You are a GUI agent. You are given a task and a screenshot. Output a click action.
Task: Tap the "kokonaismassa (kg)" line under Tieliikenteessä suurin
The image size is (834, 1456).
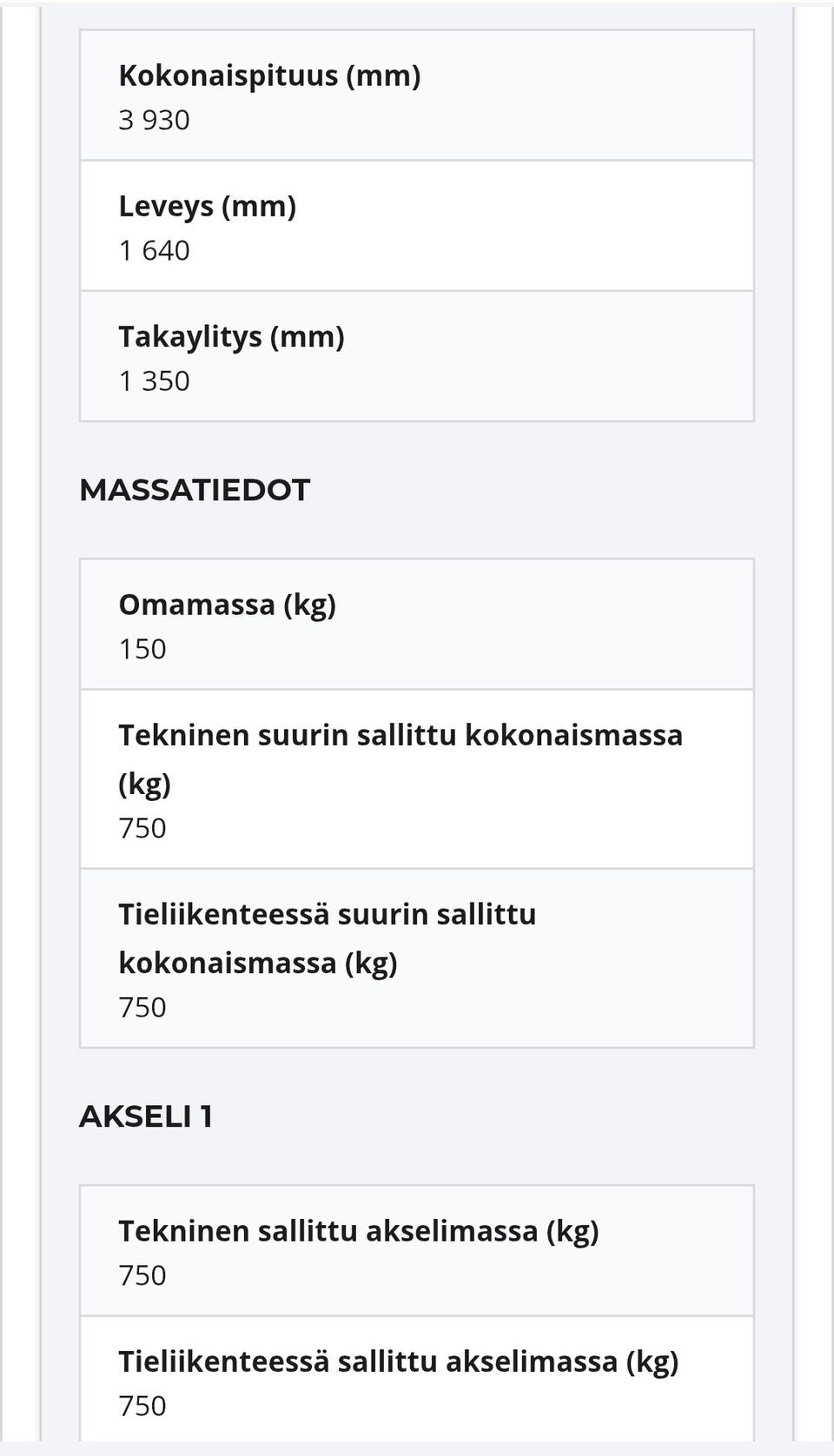[258, 963]
